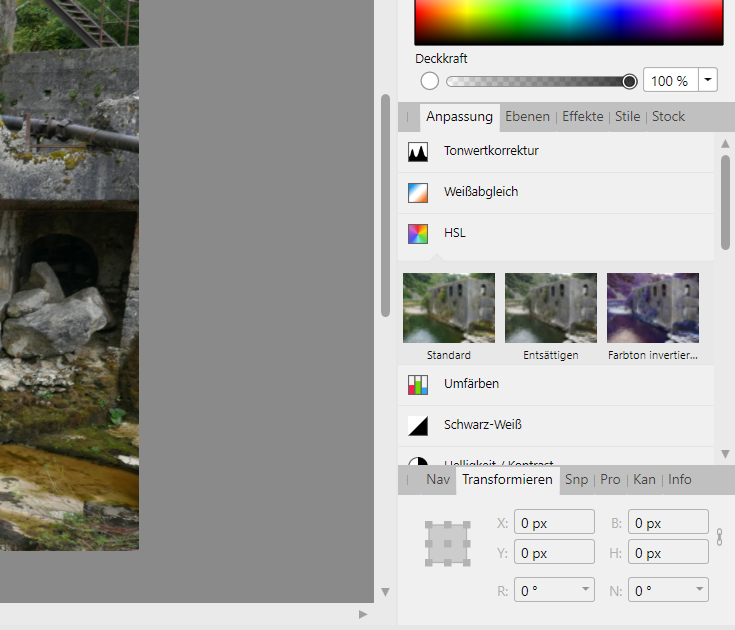This screenshot has height=630, width=735.
Task: Select the Transformieren tab
Action: coord(507,480)
